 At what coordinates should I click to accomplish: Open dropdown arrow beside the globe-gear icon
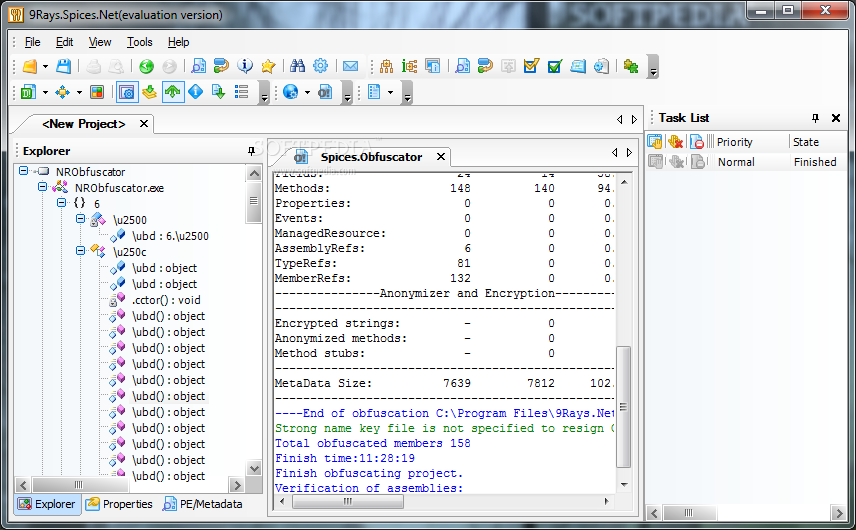click(307, 92)
